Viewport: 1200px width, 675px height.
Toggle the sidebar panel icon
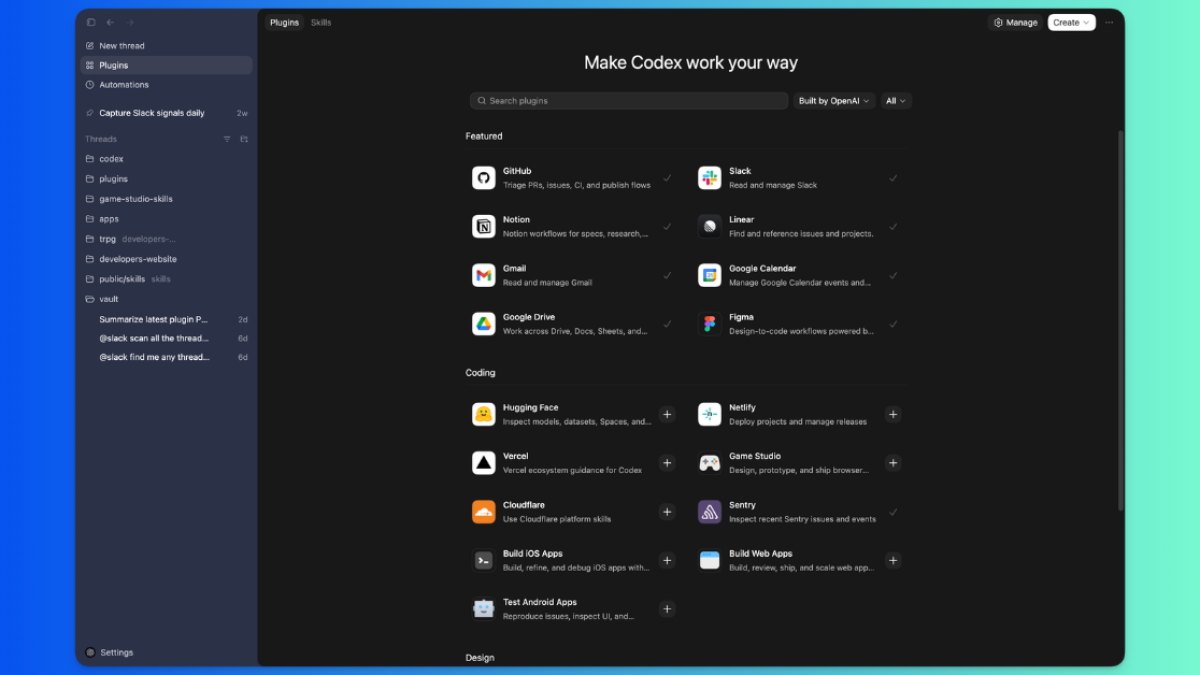click(91, 22)
